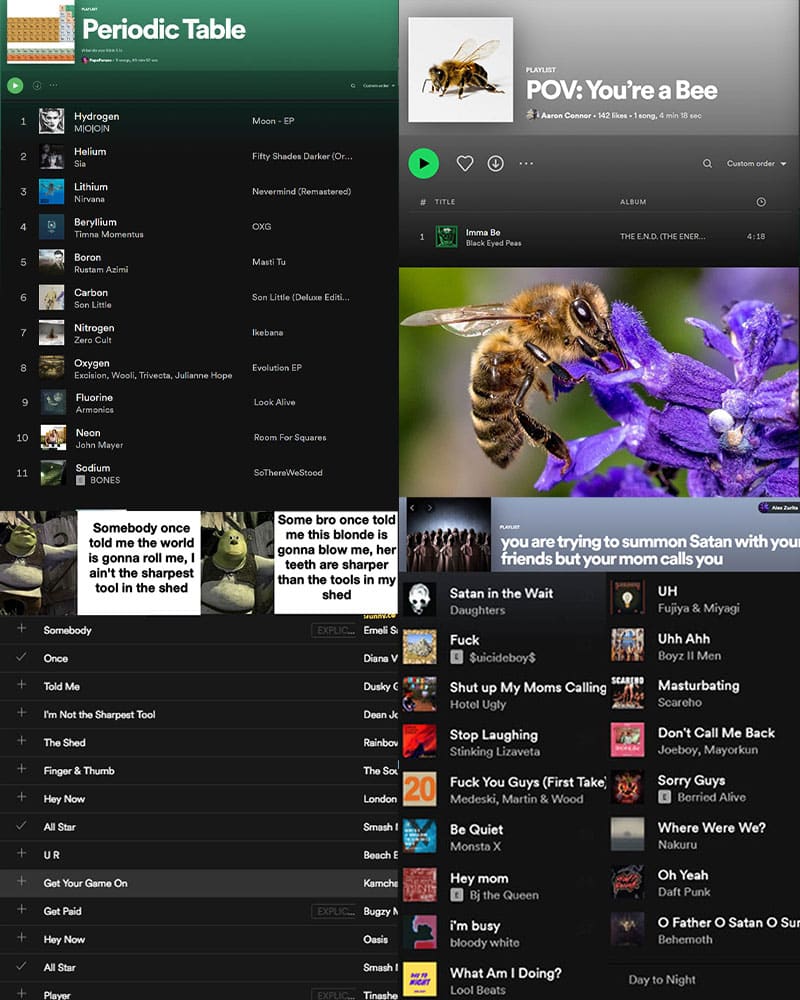The height and width of the screenshot is (1000, 800).
Task: Go back using the left arrow in Satan playlist
Action: (x=413, y=508)
